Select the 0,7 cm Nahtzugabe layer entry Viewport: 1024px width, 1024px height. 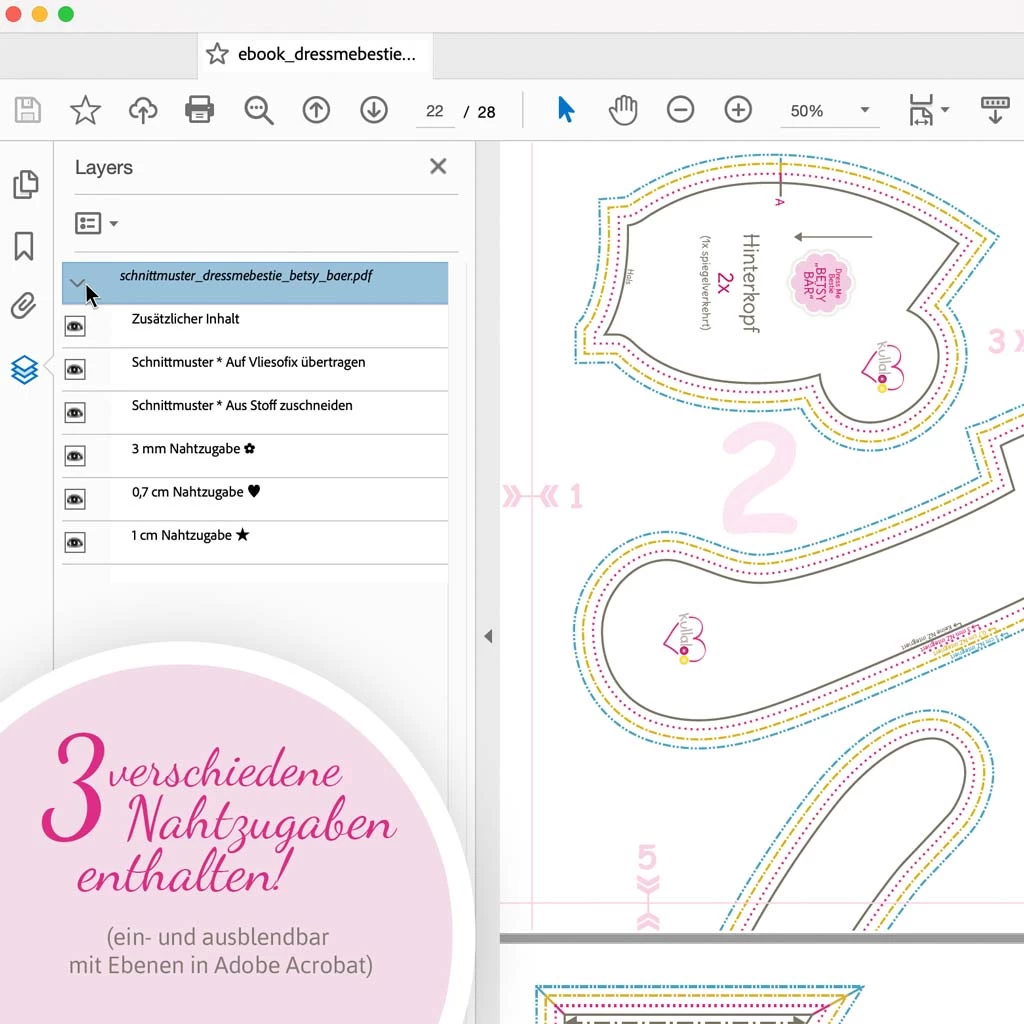pyautogui.click(x=187, y=492)
